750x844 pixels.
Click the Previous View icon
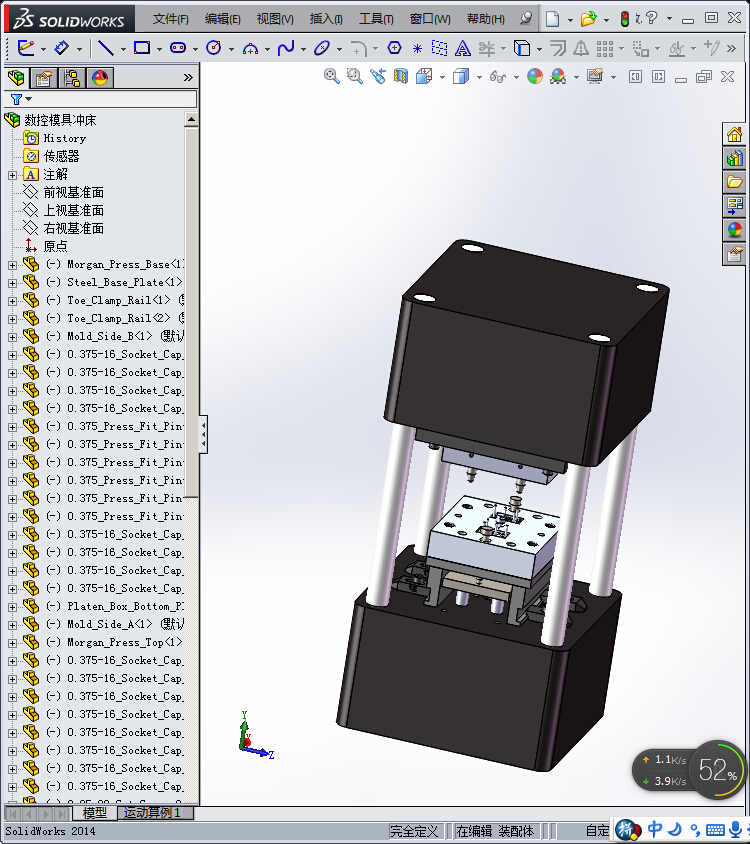378,76
